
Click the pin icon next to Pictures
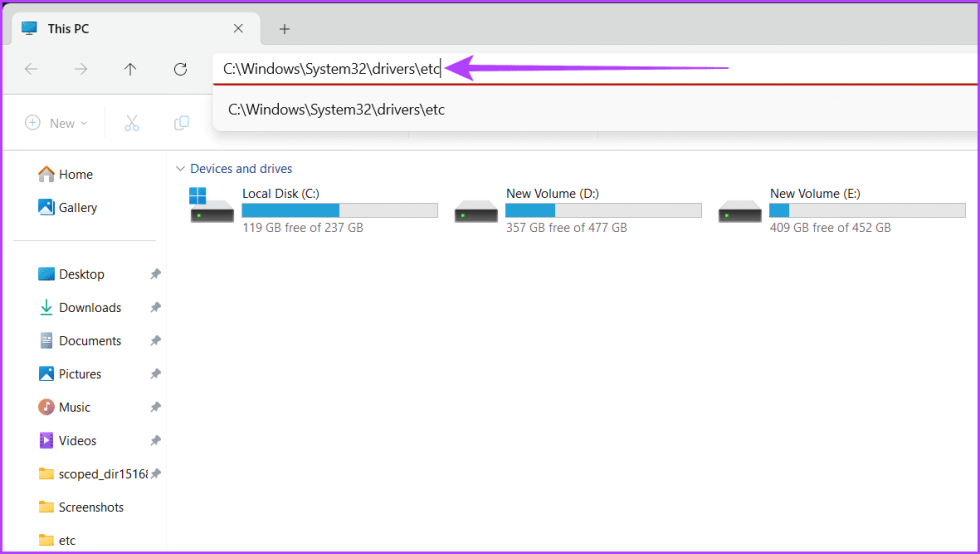click(x=156, y=373)
